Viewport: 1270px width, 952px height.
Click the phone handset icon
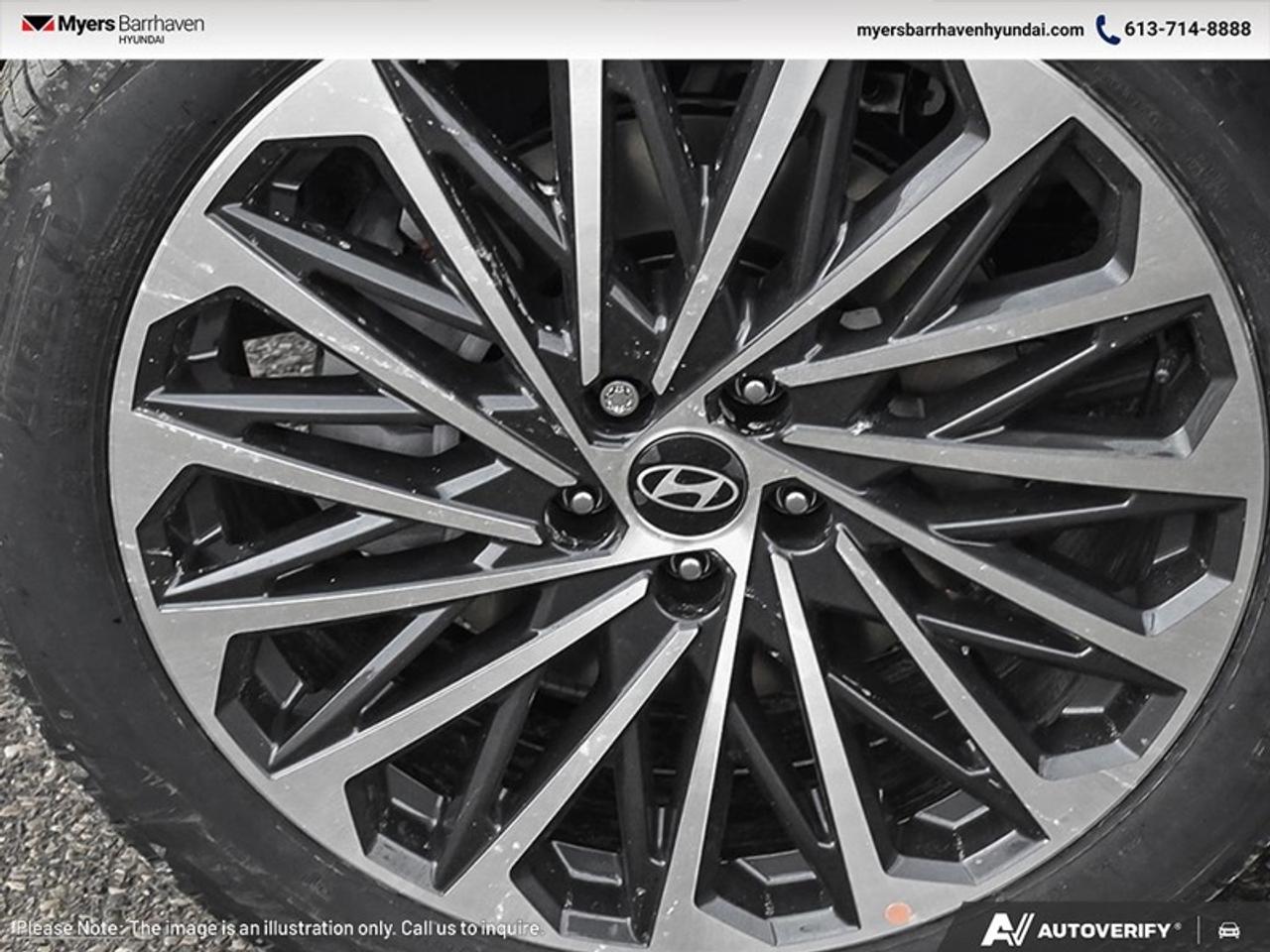click(x=1106, y=30)
